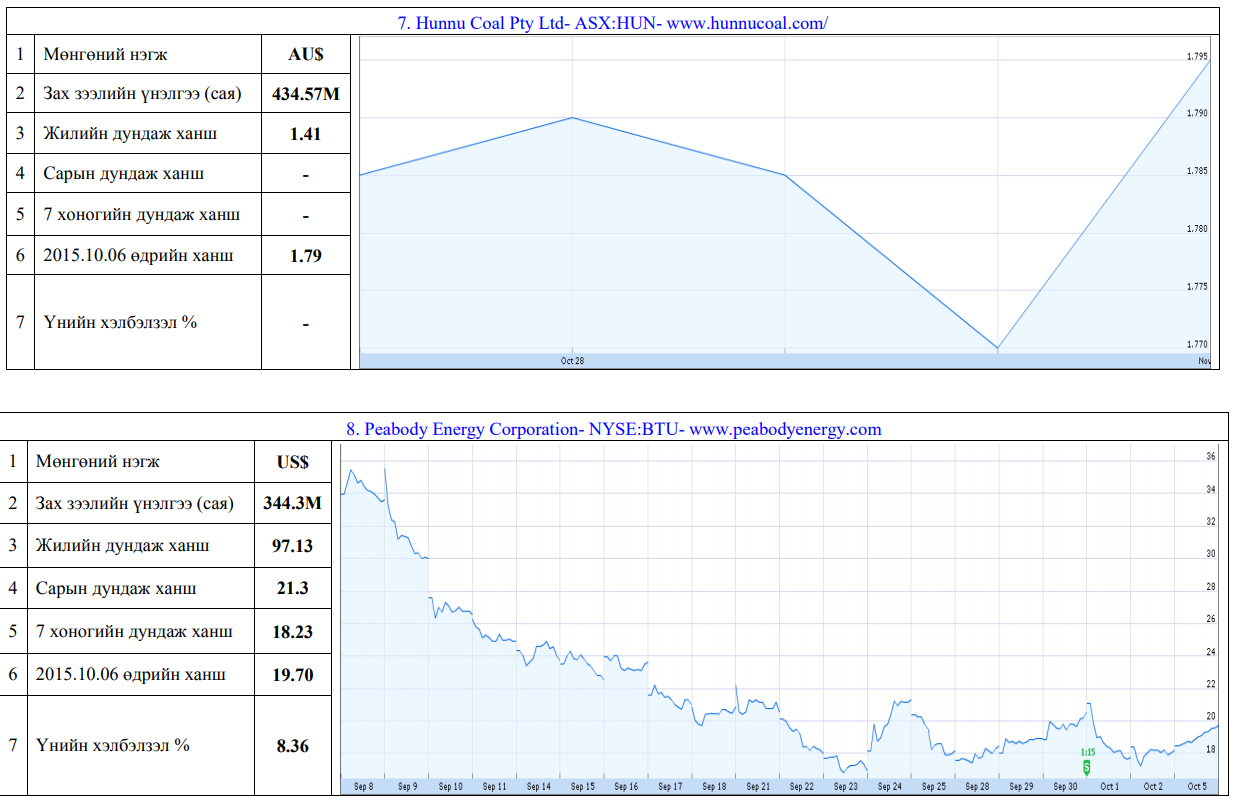1235x803 pixels.
Task: Select the 18.23 seven-day average cell
Action: click(x=292, y=631)
